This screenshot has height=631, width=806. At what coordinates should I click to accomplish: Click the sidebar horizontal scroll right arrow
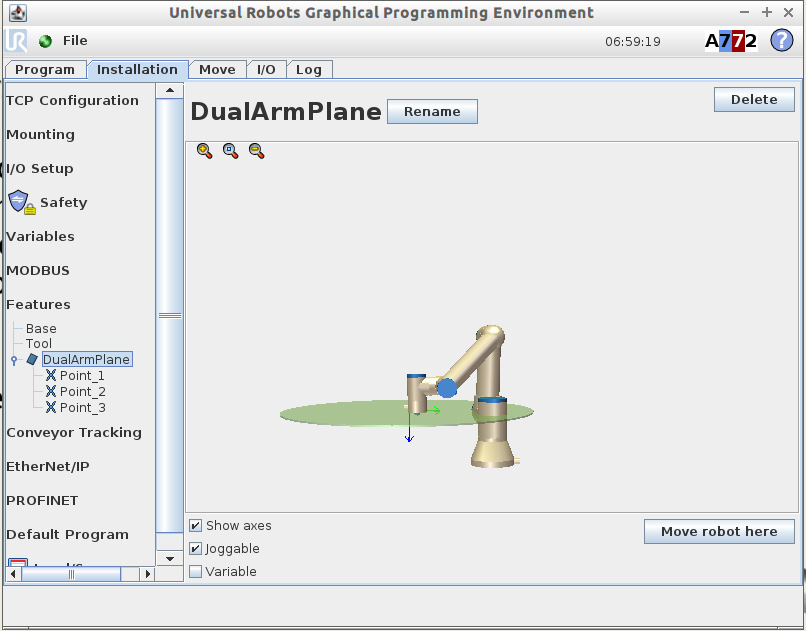[148, 574]
